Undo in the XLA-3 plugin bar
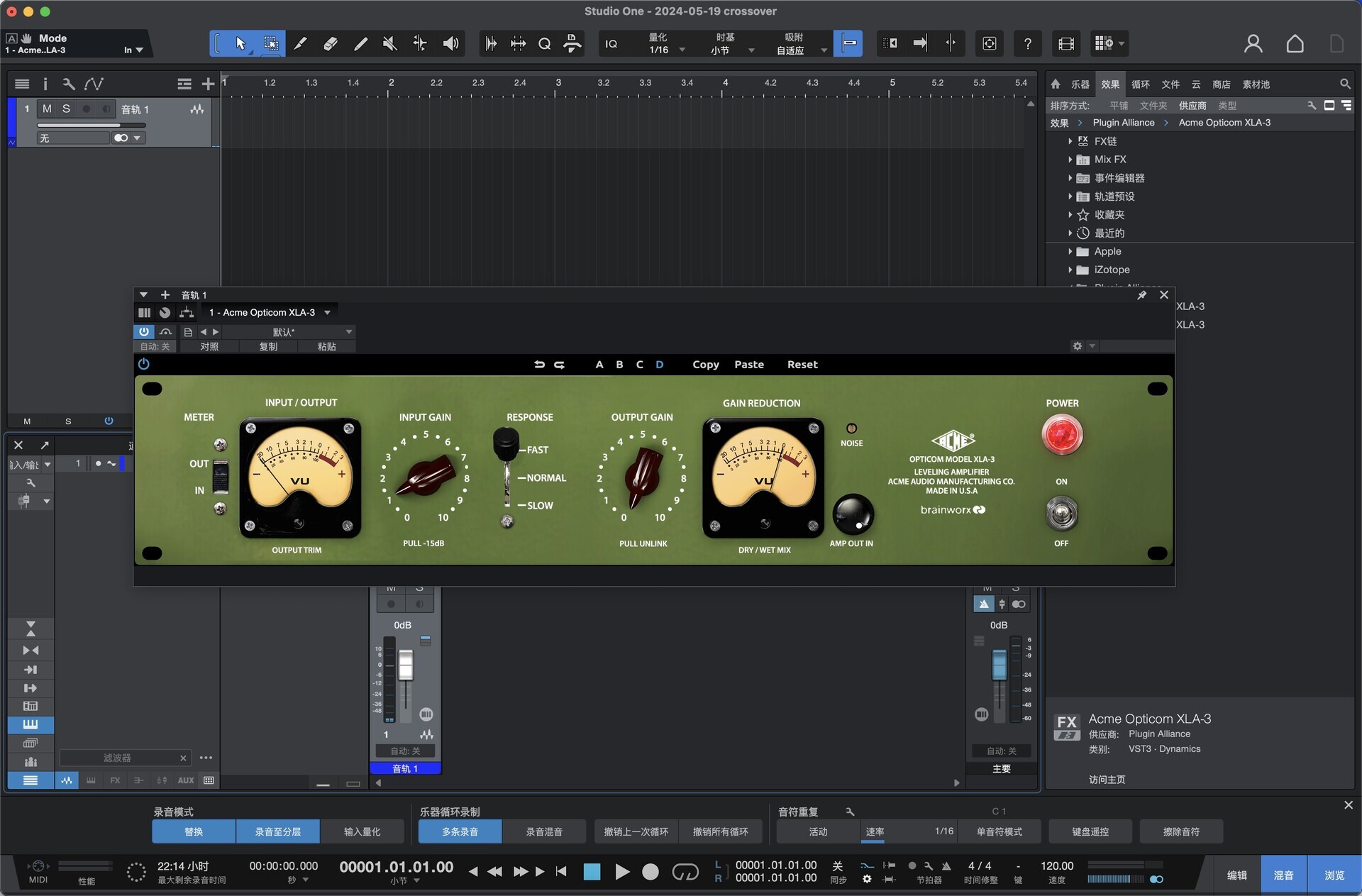This screenshot has height=896, width=1362. (x=539, y=365)
